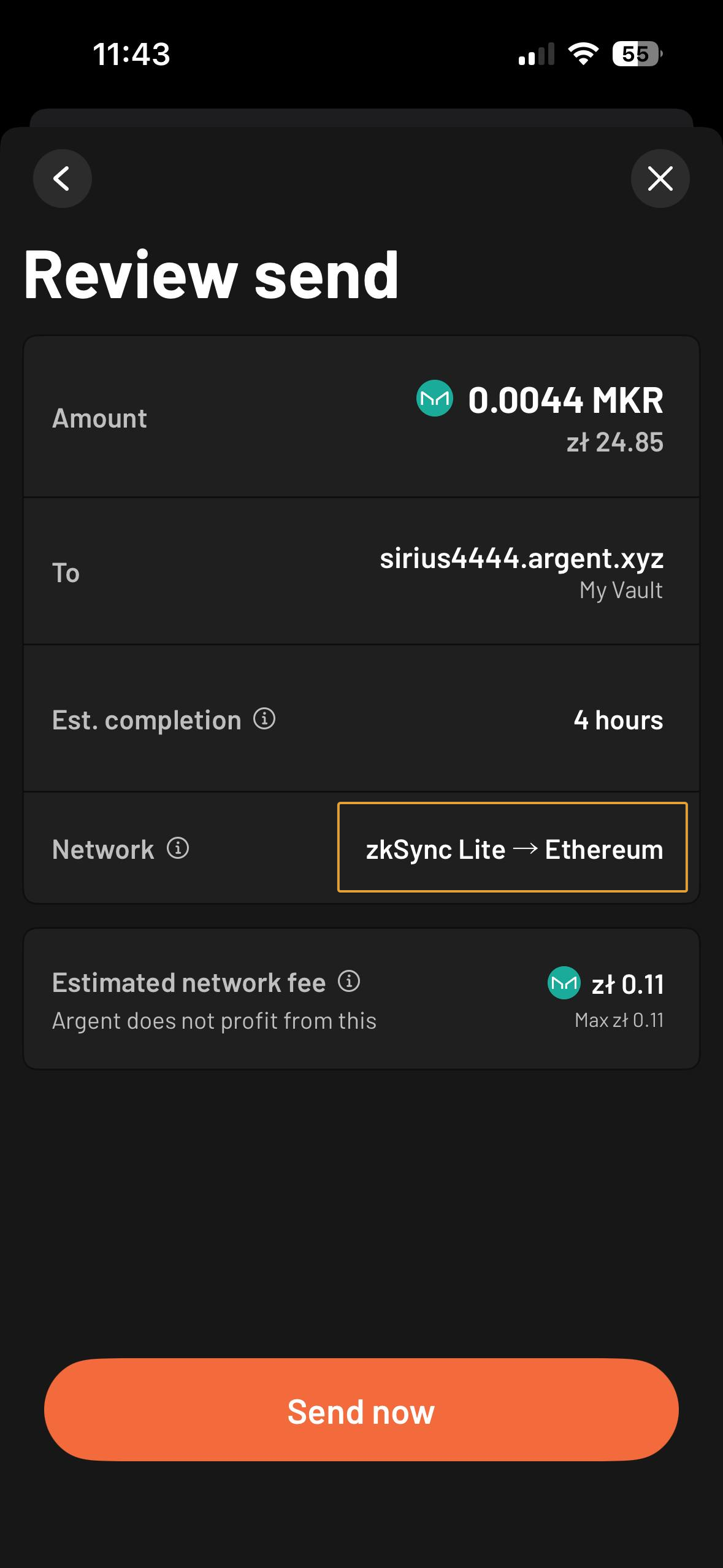
Task: Tap the Wi-Fi status icon
Action: (x=583, y=54)
